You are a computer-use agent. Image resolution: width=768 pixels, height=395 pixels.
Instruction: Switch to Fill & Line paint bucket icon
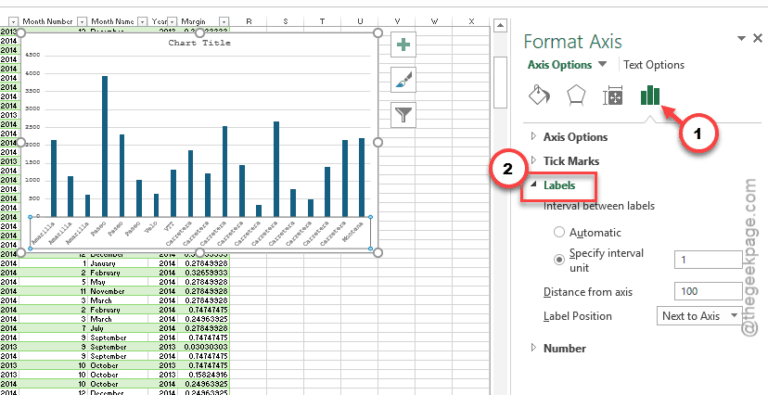click(539, 95)
